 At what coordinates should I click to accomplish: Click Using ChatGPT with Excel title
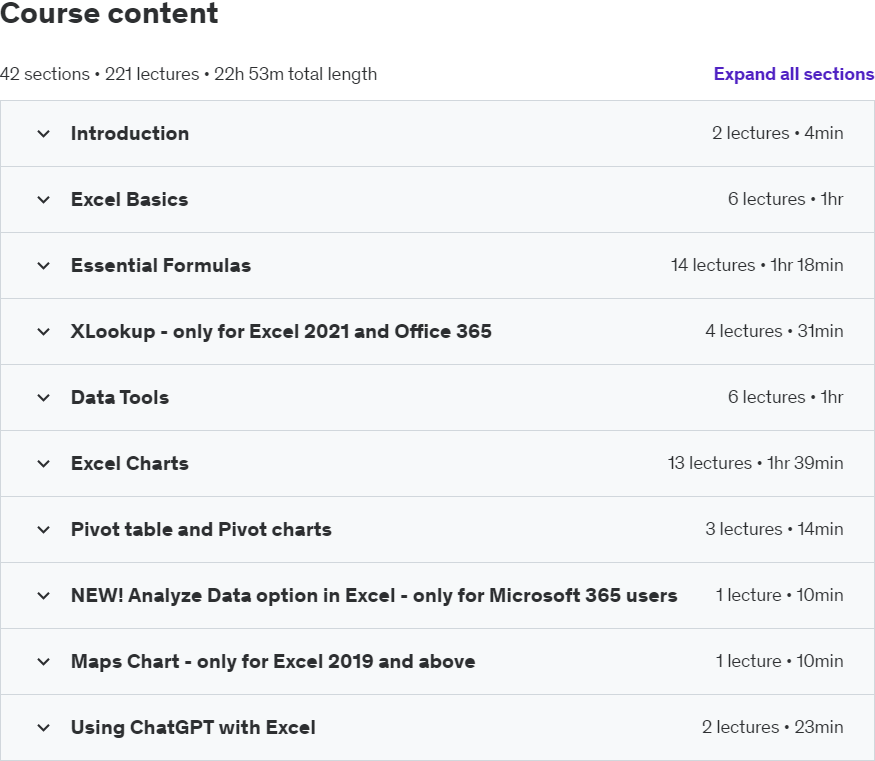point(193,727)
